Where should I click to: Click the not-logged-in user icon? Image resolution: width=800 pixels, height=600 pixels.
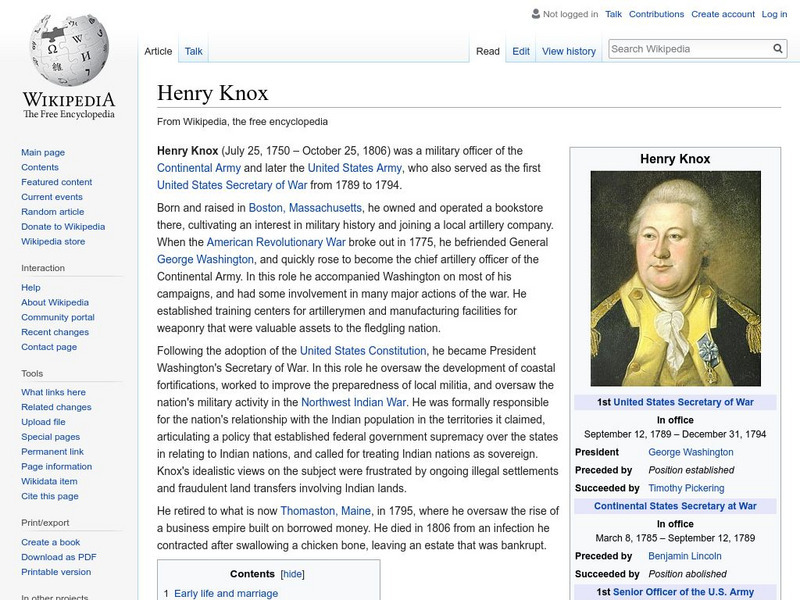click(x=535, y=14)
